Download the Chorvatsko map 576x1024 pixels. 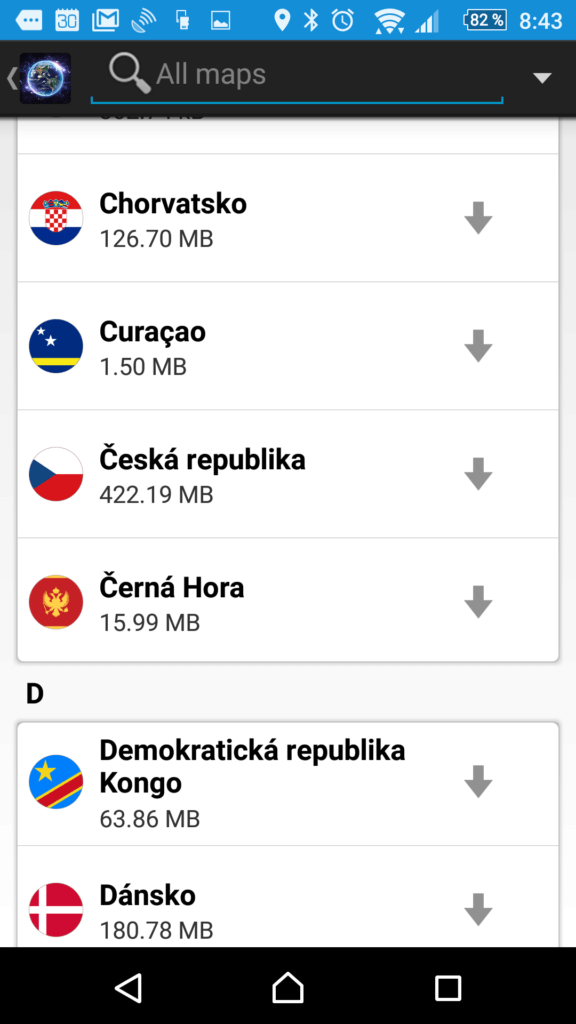click(x=478, y=217)
